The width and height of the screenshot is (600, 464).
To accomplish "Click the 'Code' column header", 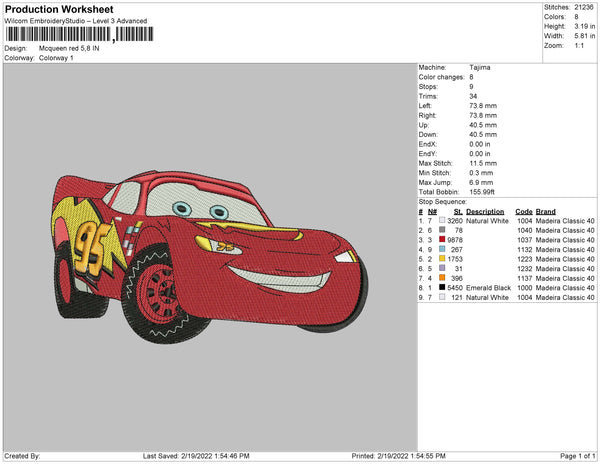I will click(x=524, y=212).
